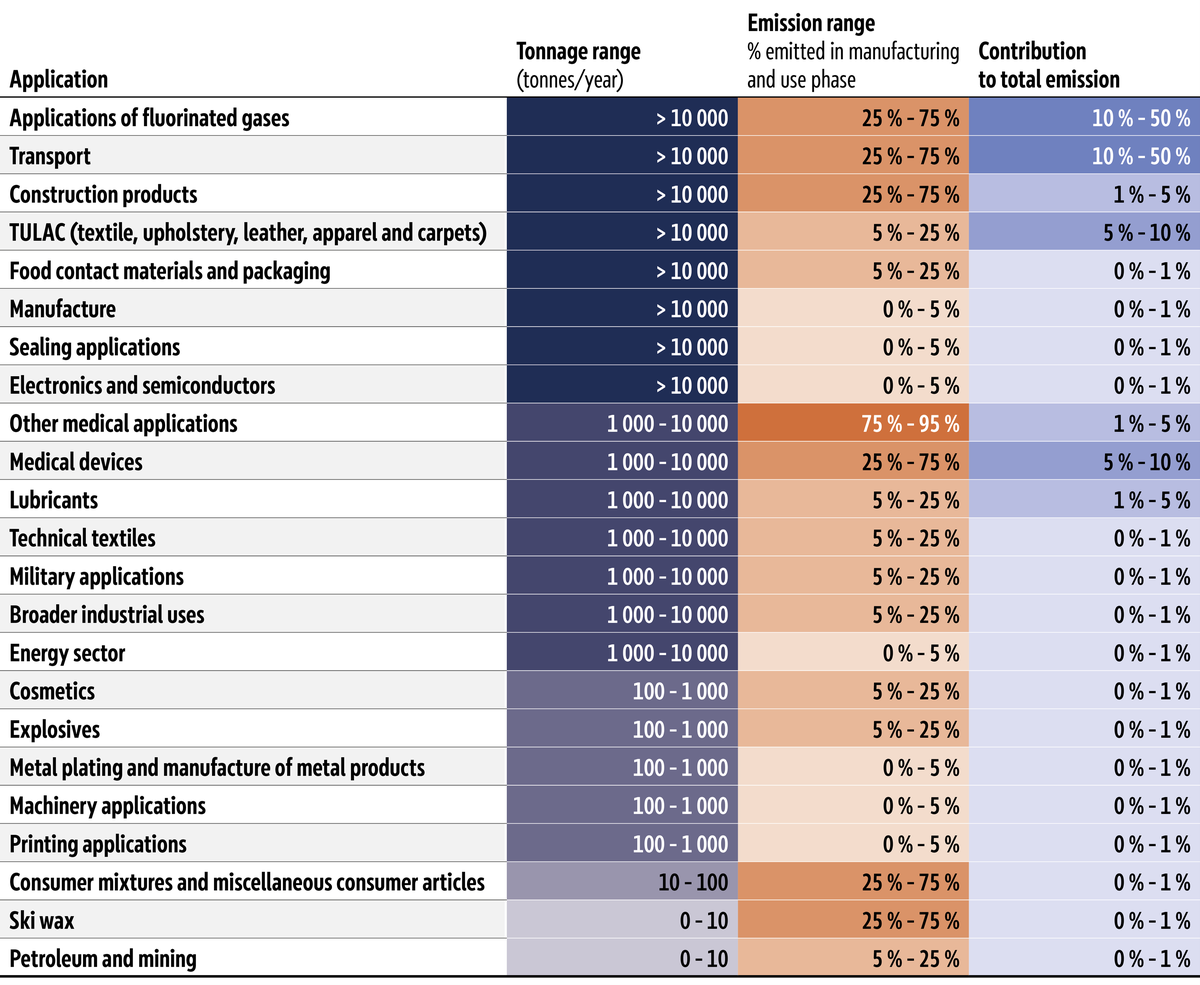Click Other medical applications row label
Screen dimensions: 1200x985
(124, 423)
